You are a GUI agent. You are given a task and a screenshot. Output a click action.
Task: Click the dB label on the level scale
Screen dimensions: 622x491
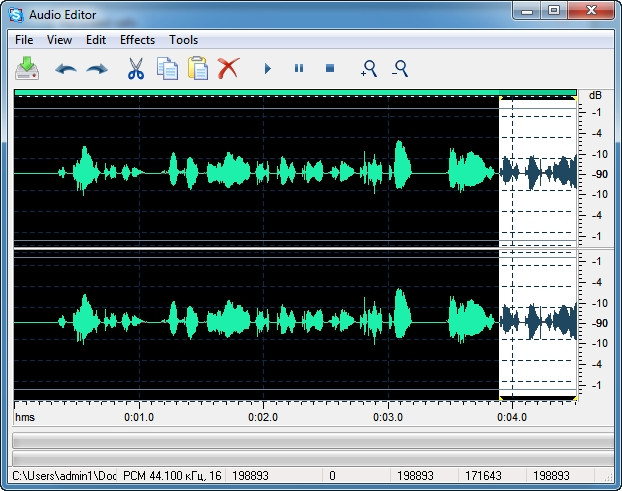click(x=595, y=95)
